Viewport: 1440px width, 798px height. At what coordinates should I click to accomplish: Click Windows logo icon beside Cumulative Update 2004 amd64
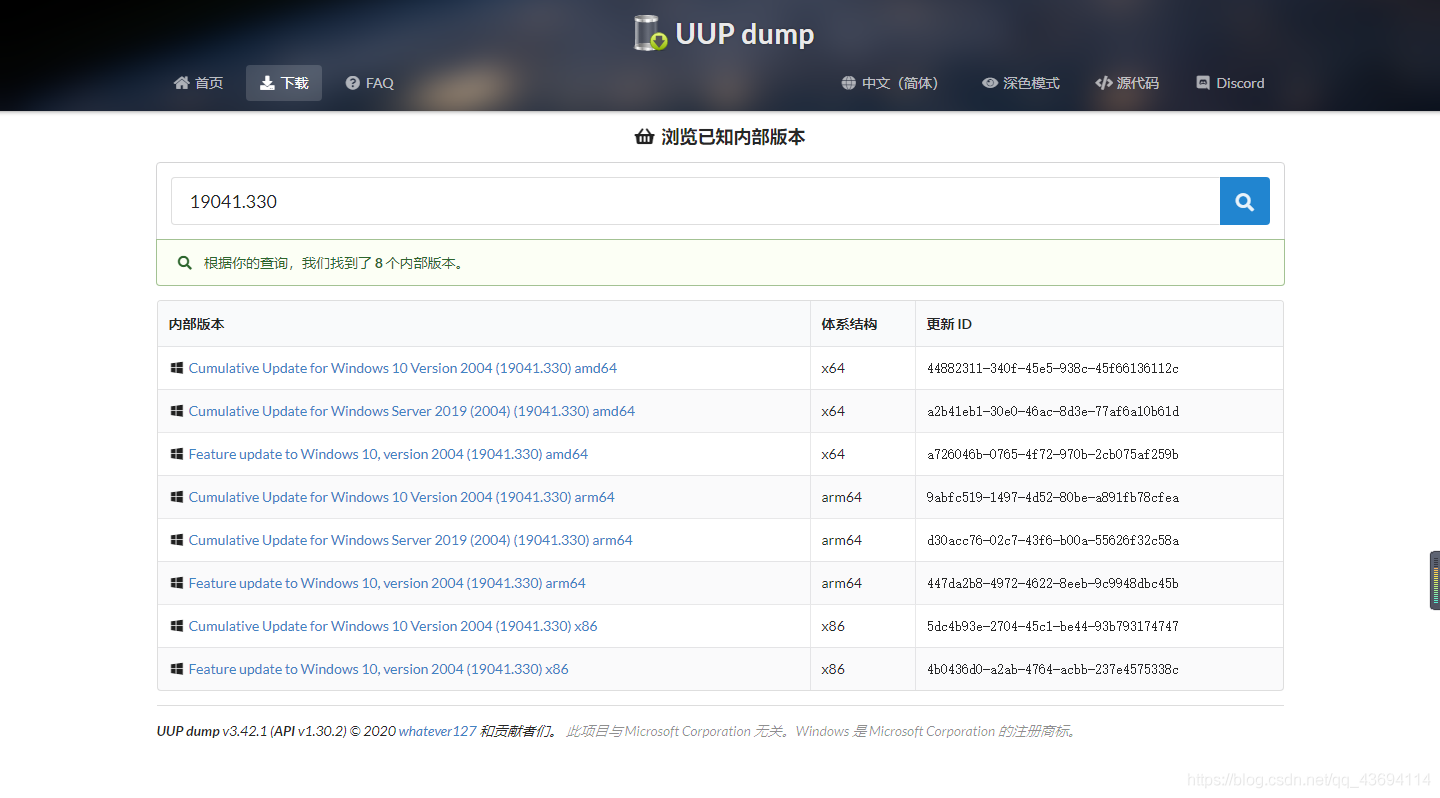(x=177, y=368)
